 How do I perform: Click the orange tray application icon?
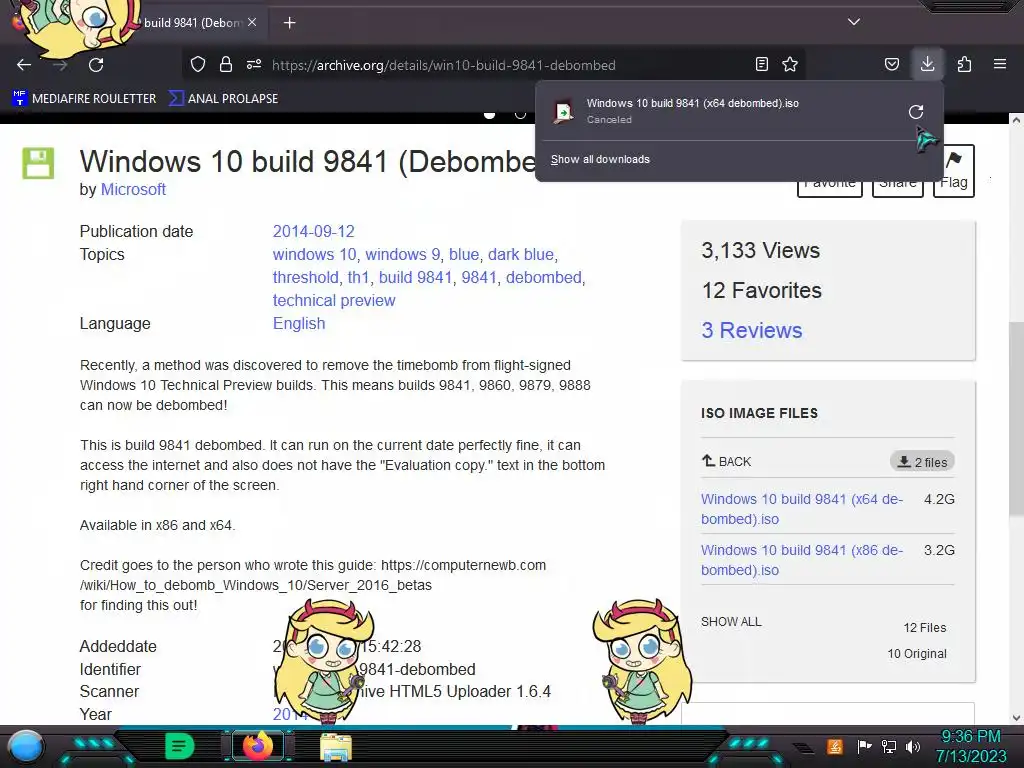pos(835,746)
